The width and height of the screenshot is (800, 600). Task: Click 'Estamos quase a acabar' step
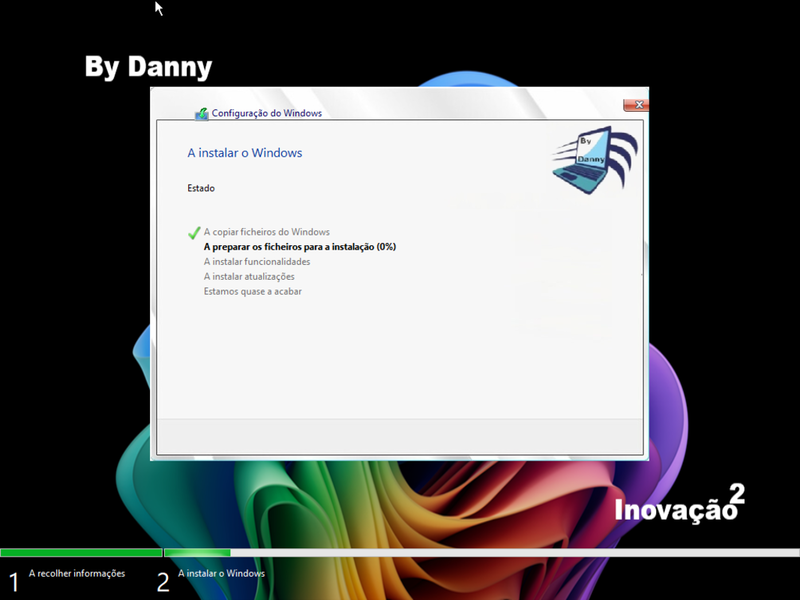coord(253,291)
